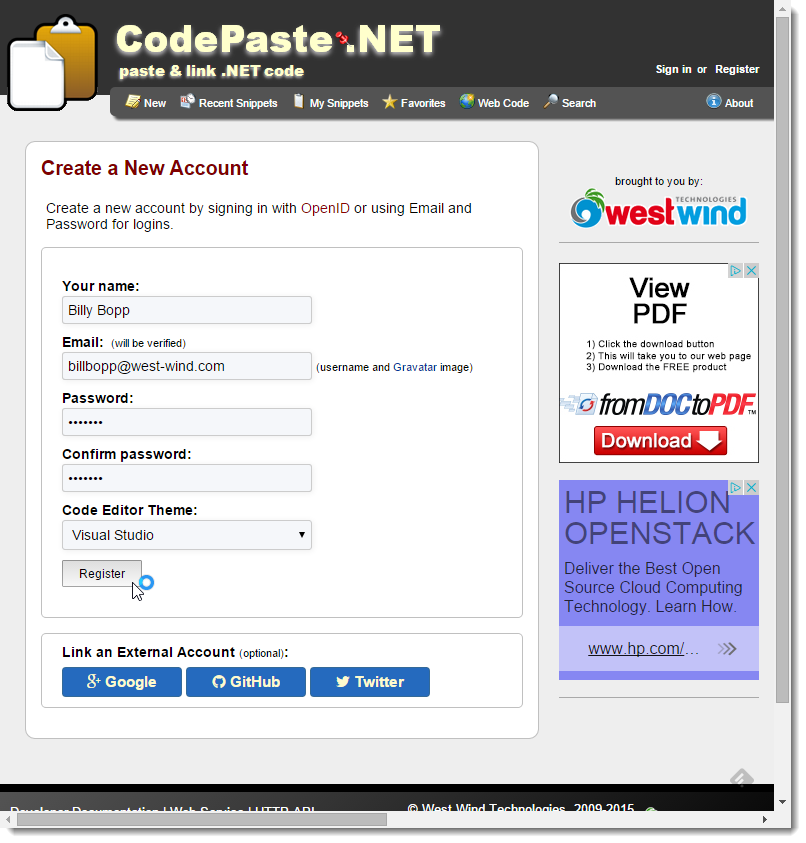Click the vertical scrollbar down arrow

782,802
